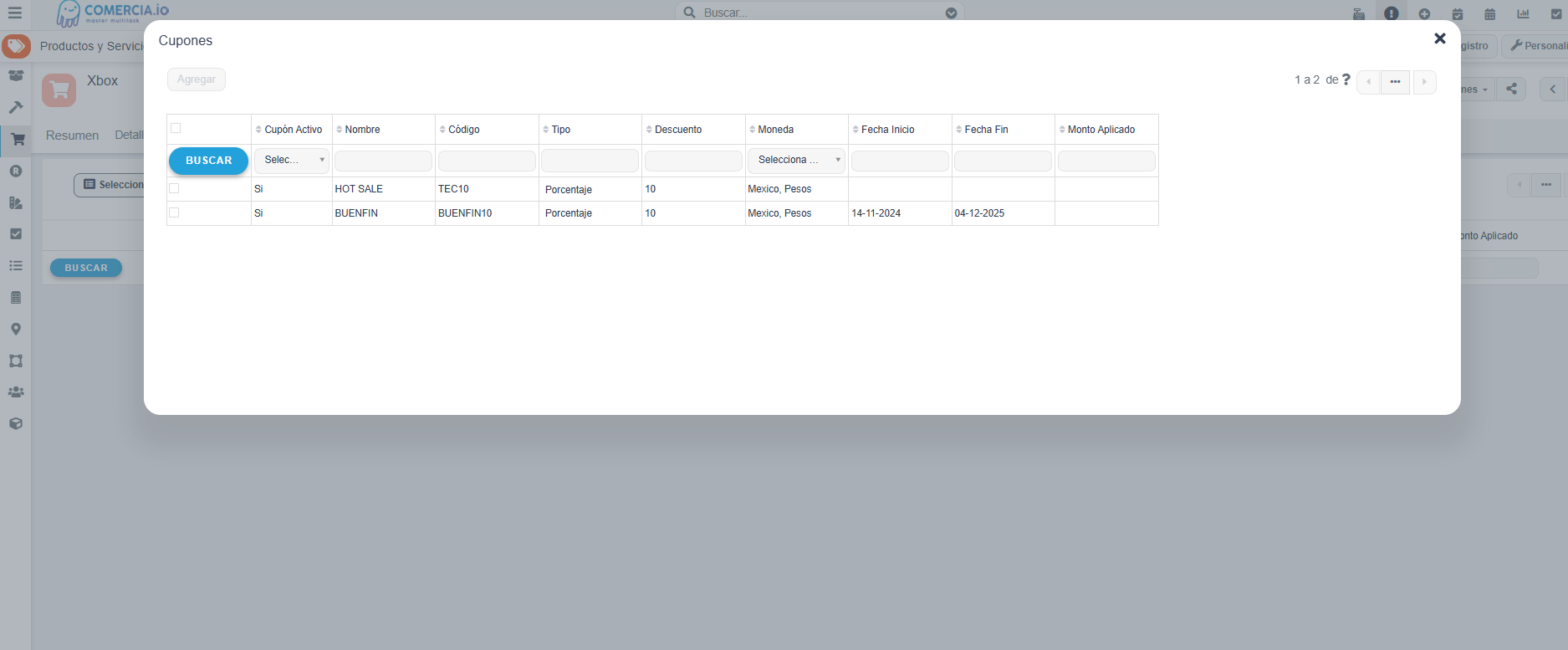Click the Fecha Fin filter input field
The height and width of the screenshot is (650, 1568).
coord(1003,161)
